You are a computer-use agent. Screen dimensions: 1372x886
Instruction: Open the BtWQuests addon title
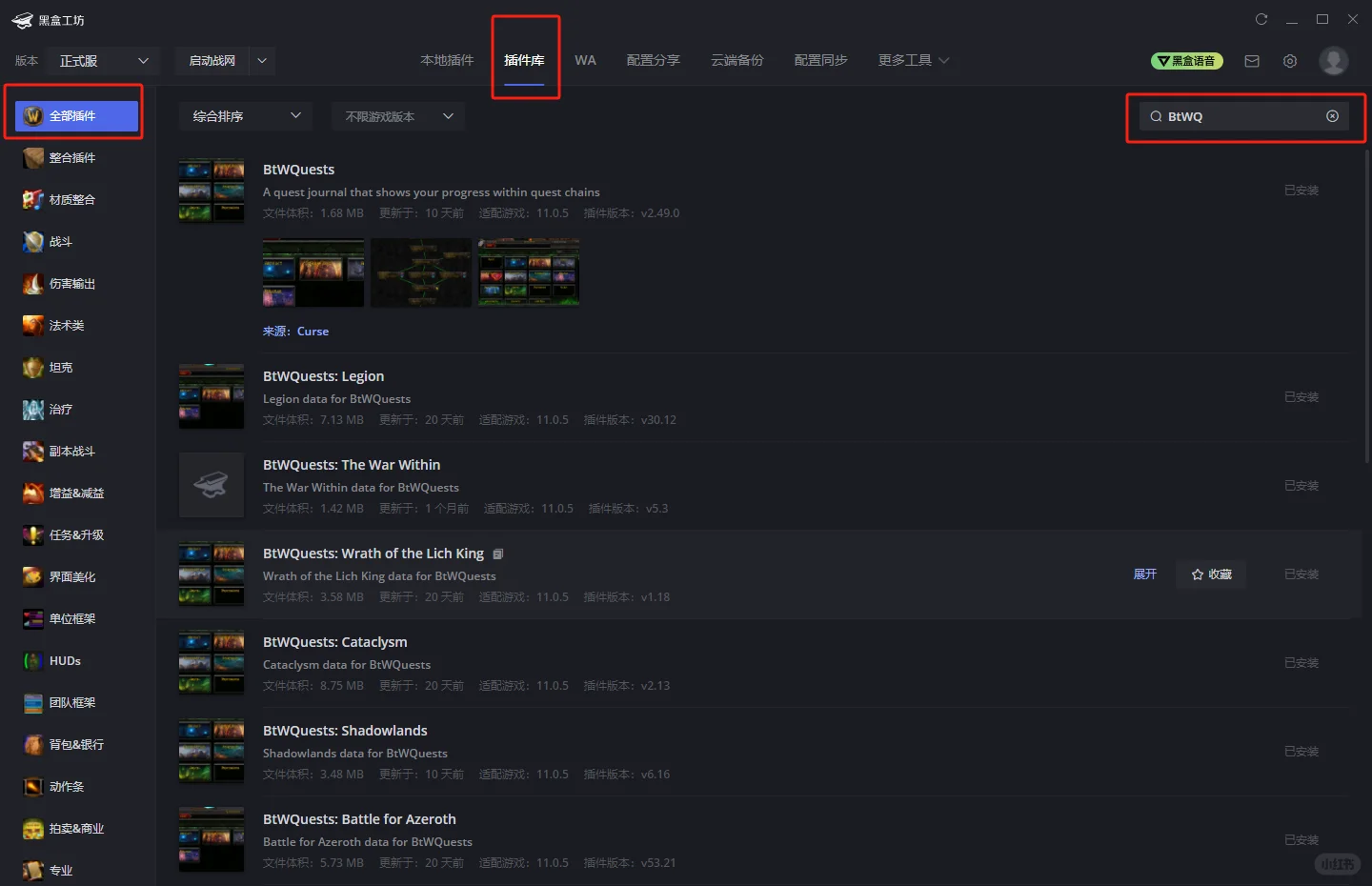[x=299, y=170]
